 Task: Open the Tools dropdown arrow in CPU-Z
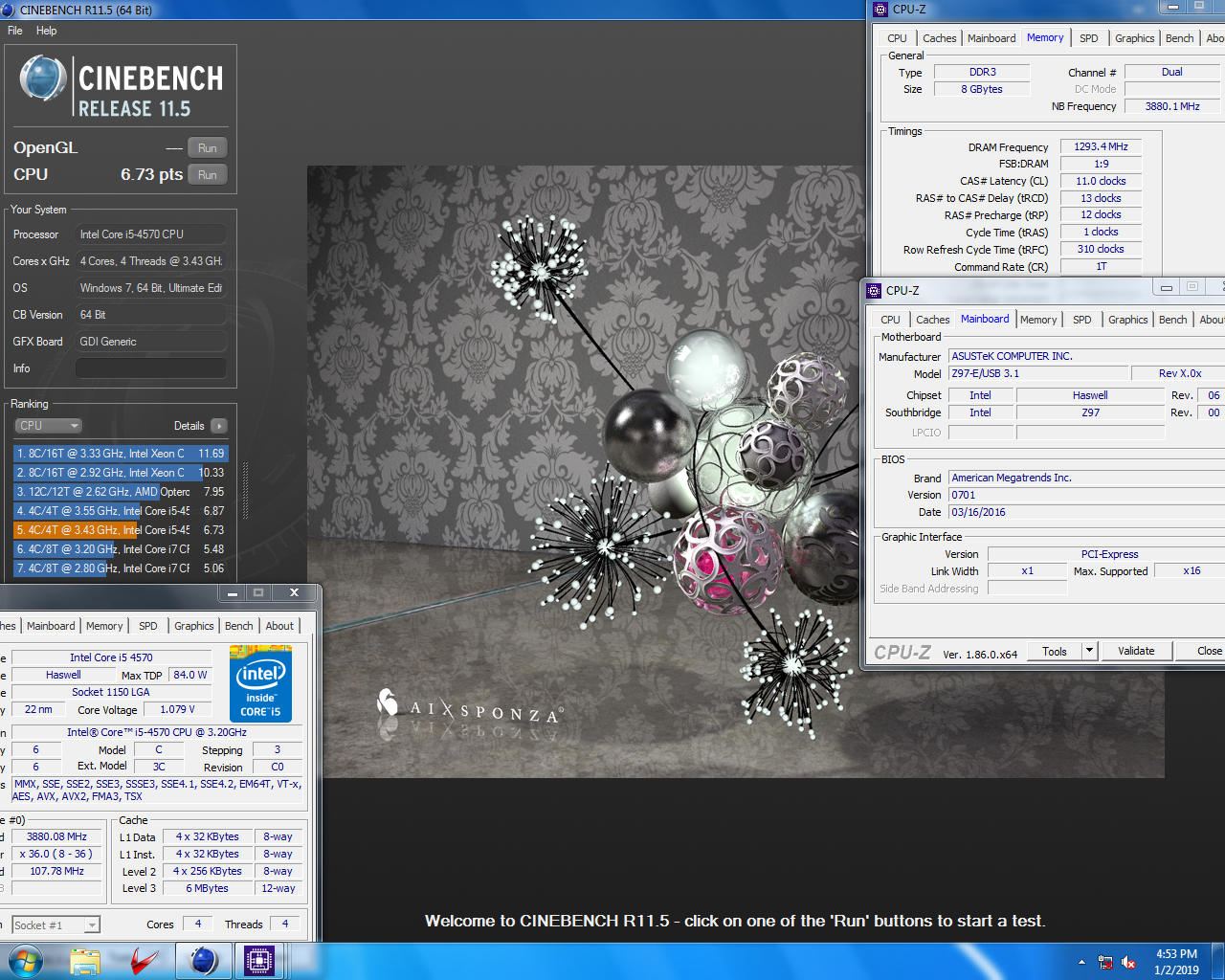coord(1089,651)
